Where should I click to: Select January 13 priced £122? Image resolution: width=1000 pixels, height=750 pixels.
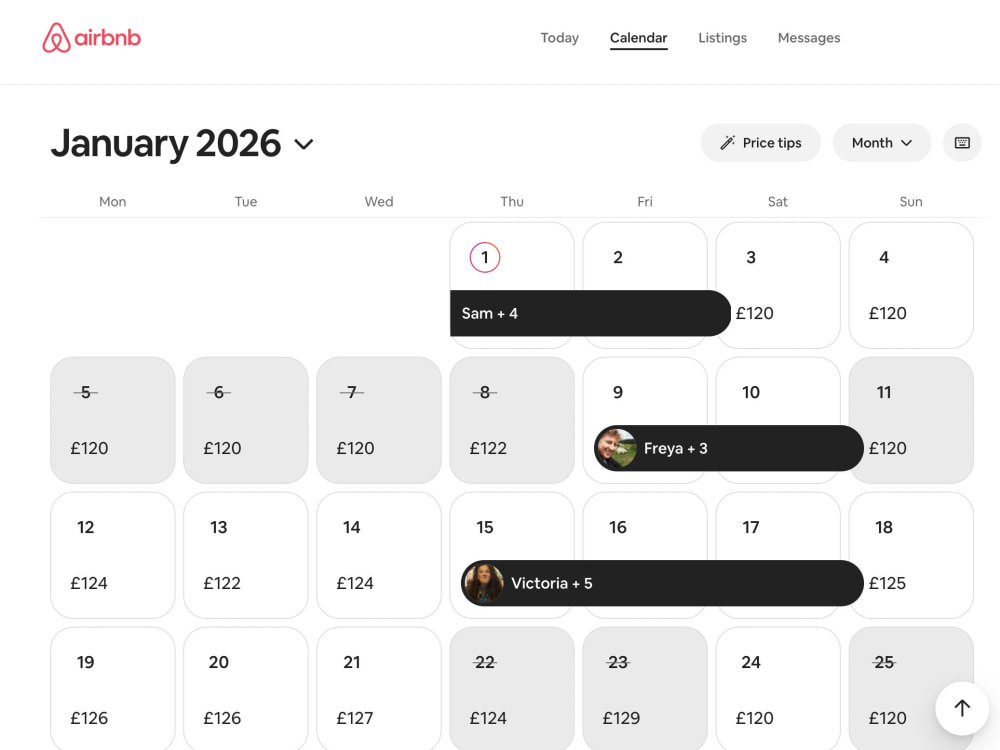click(x=246, y=555)
